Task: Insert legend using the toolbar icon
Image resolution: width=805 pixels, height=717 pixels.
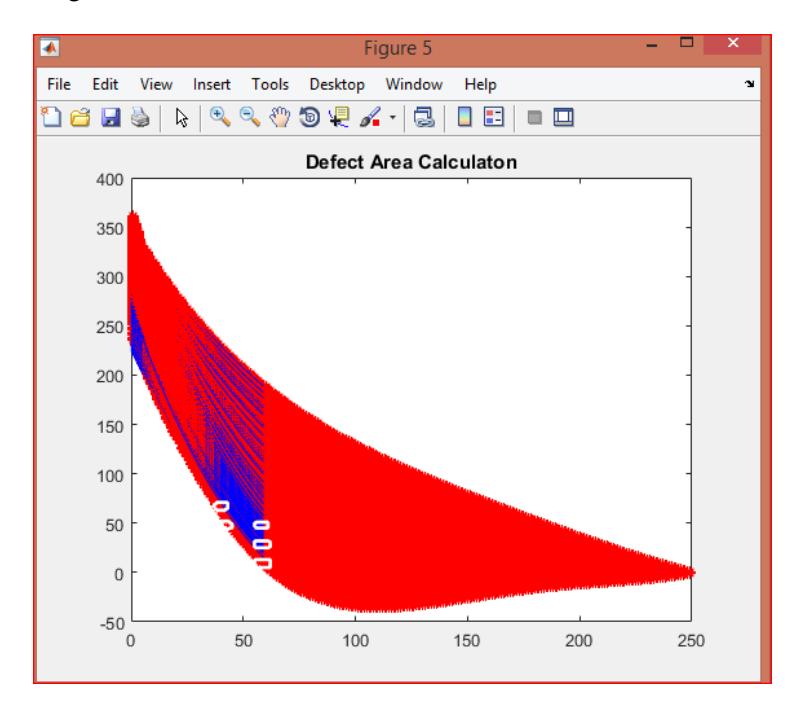Action: [x=494, y=118]
